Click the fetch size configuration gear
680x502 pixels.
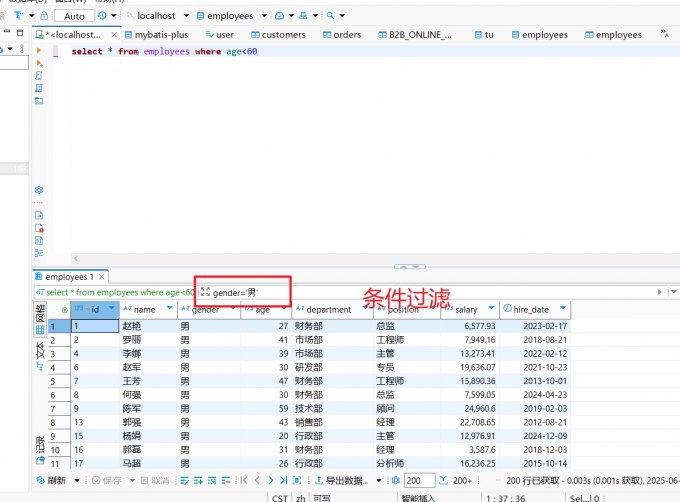(396, 480)
